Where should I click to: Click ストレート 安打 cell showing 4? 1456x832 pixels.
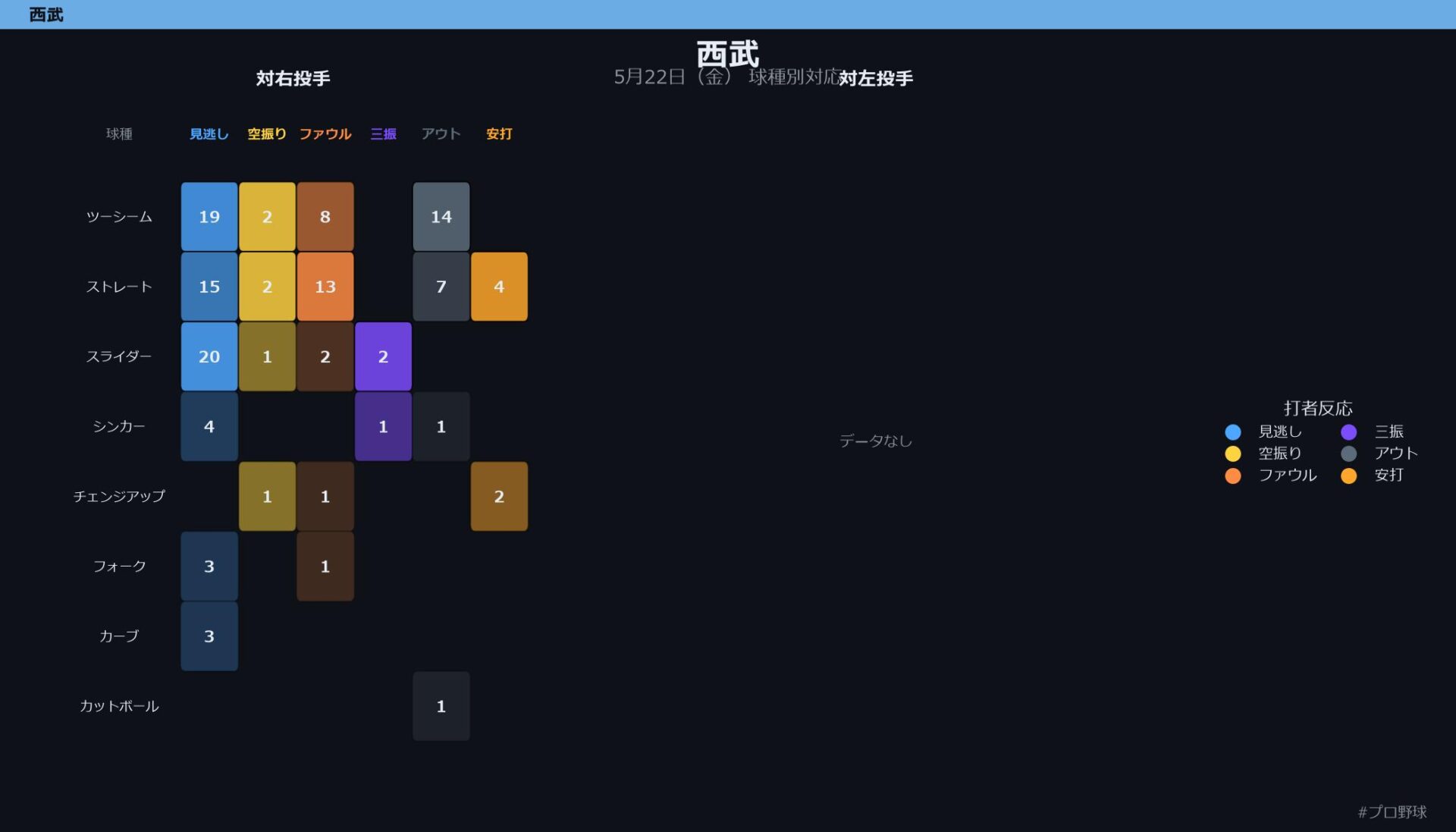(x=499, y=287)
